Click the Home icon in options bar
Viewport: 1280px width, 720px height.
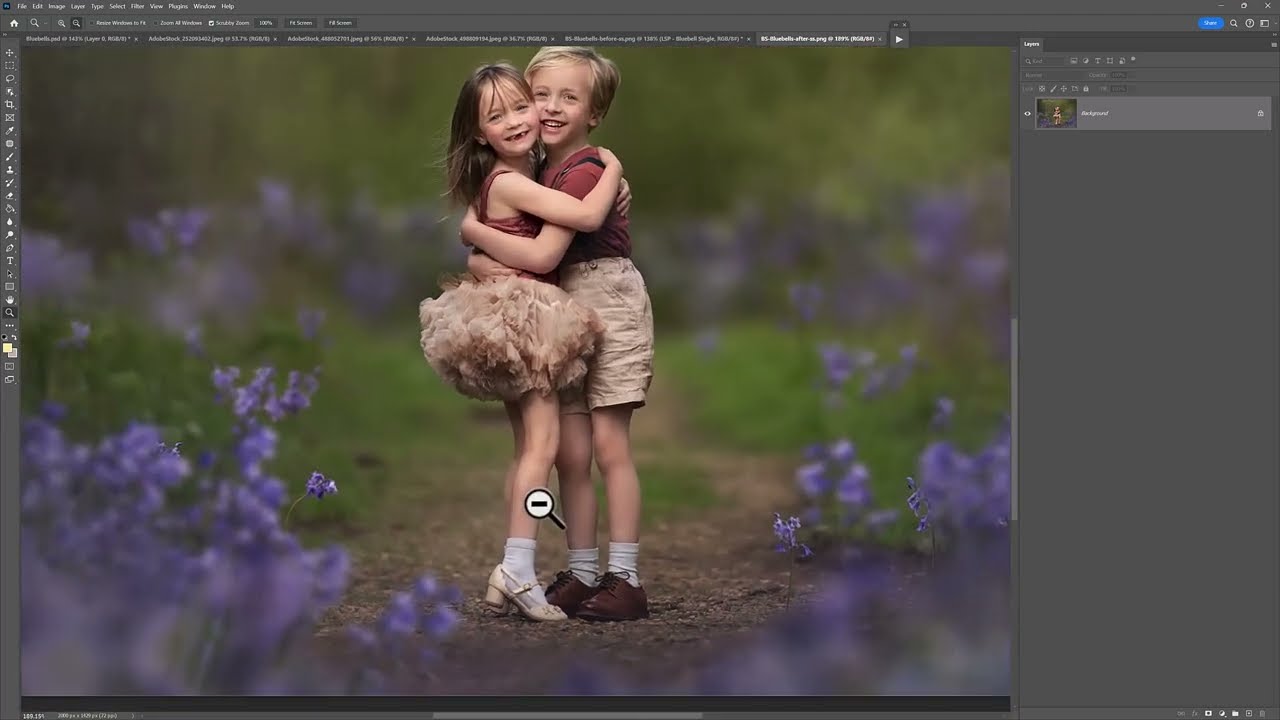pos(13,22)
